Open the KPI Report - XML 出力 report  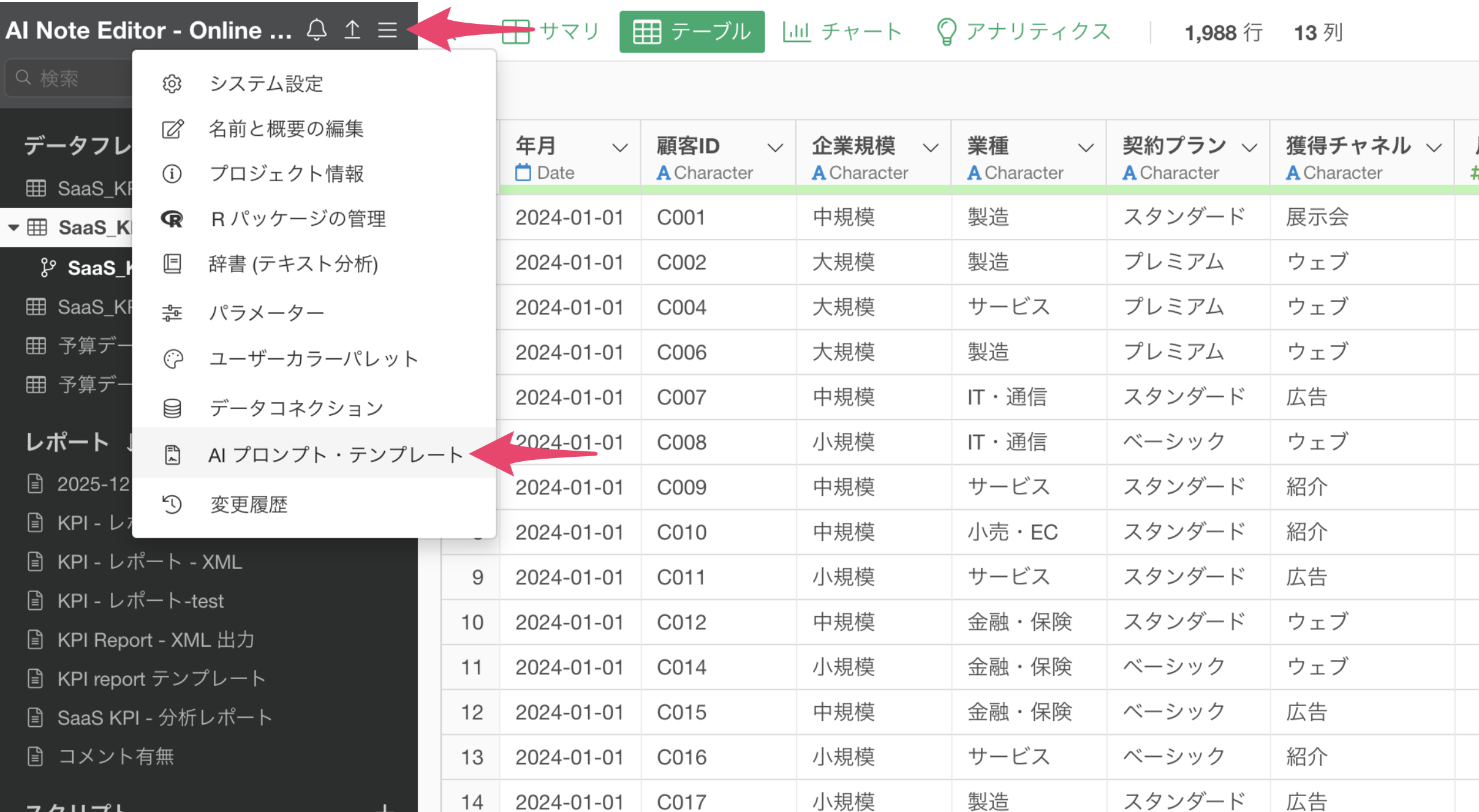pyautogui.click(x=156, y=640)
